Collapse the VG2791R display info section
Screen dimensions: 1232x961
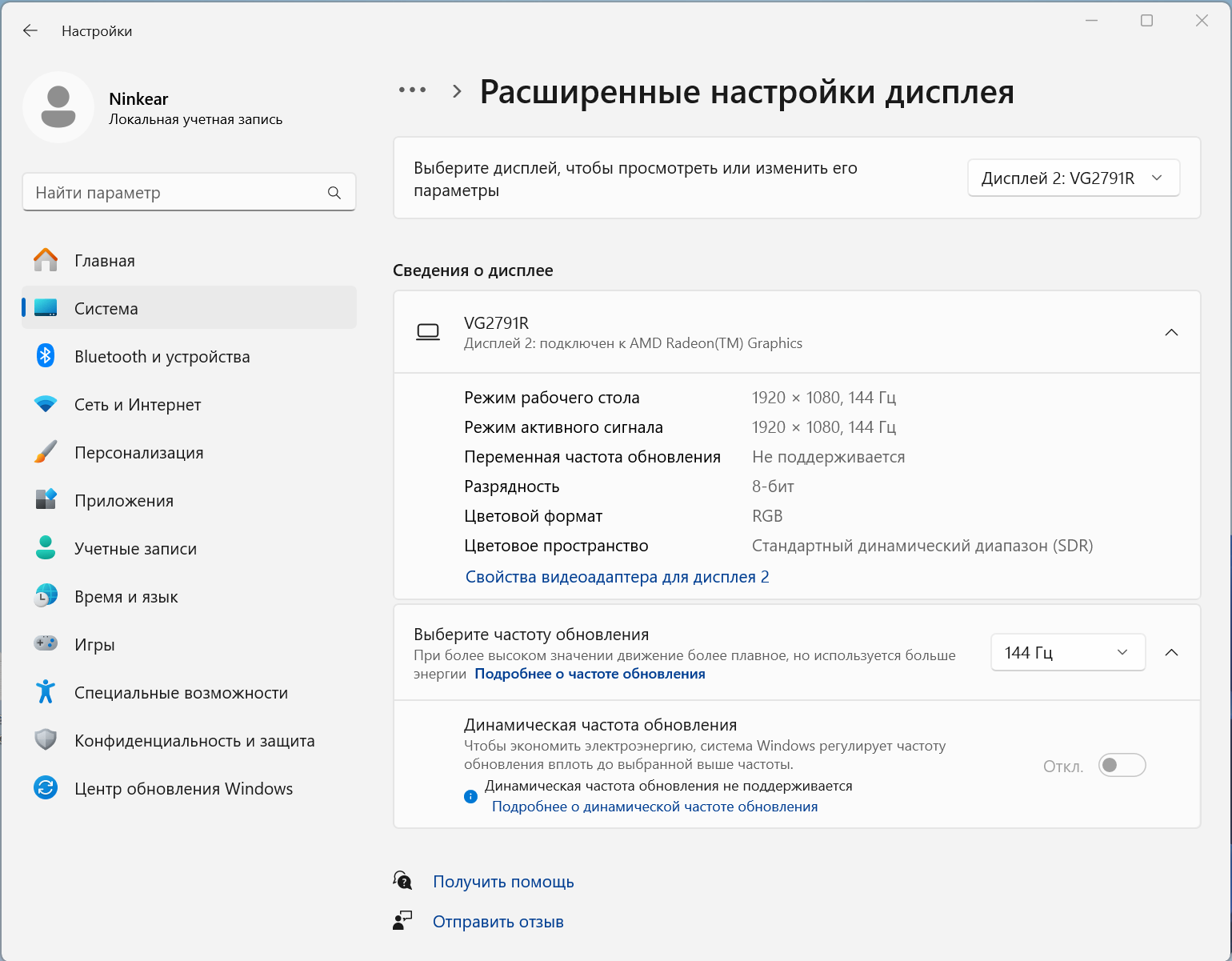[1171, 332]
